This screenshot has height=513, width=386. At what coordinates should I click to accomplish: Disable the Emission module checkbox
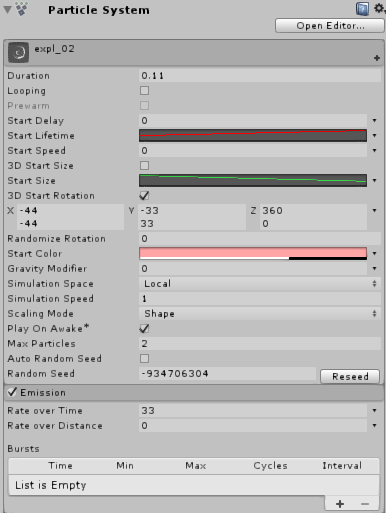click(12, 392)
